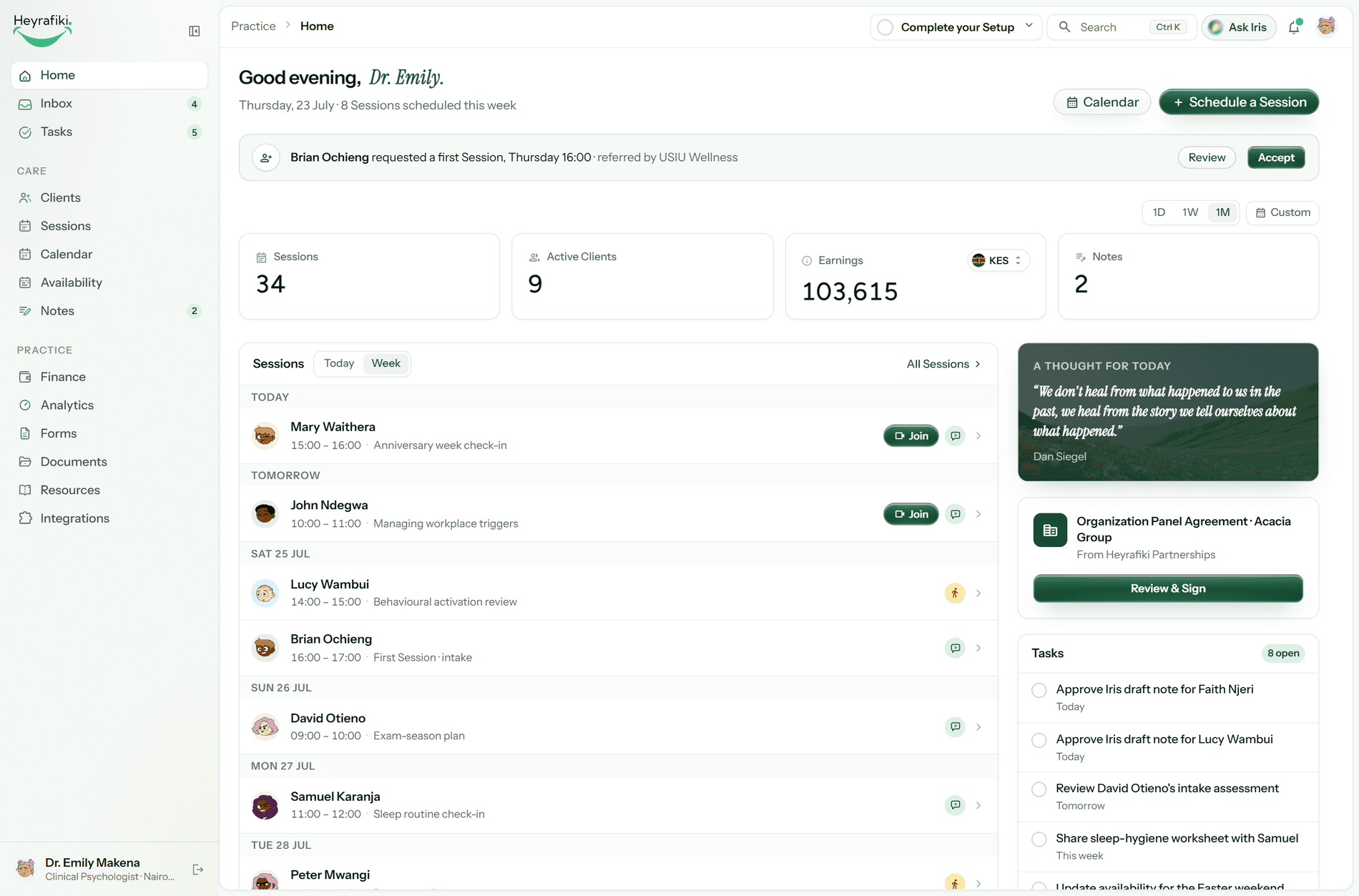
Task: Expand Mary Waithera session chevron
Action: click(x=978, y=435)
